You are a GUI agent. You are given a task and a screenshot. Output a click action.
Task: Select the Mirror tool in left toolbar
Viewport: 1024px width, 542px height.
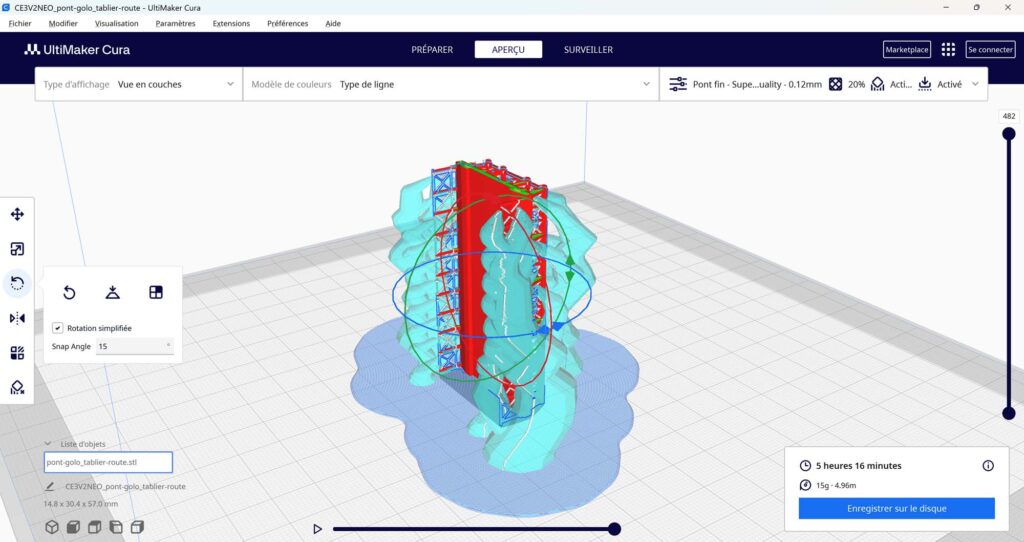coord(17,318)
